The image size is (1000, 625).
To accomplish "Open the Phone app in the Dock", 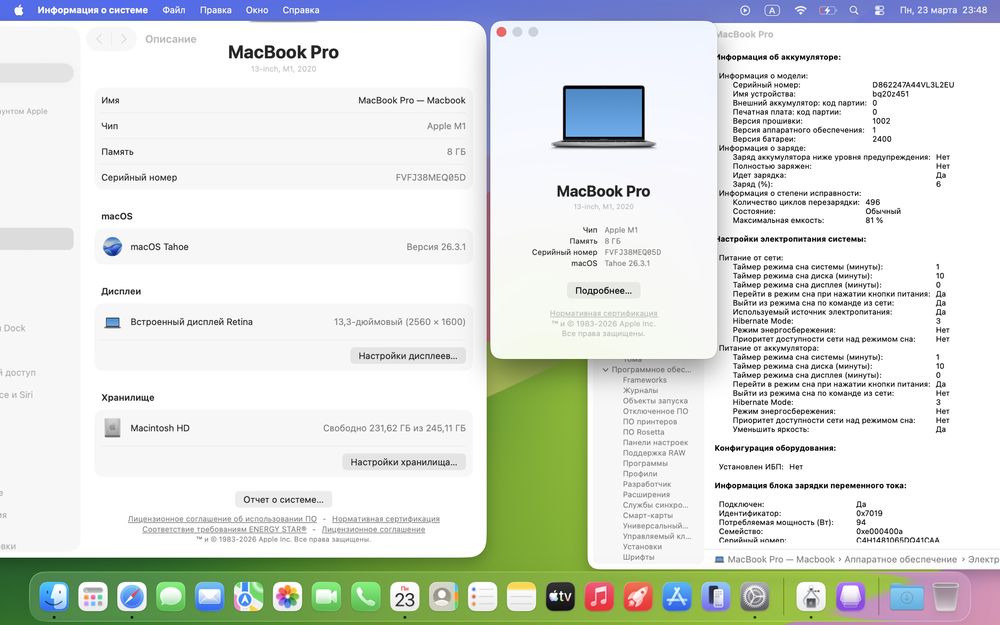I will tap(365, 597).
